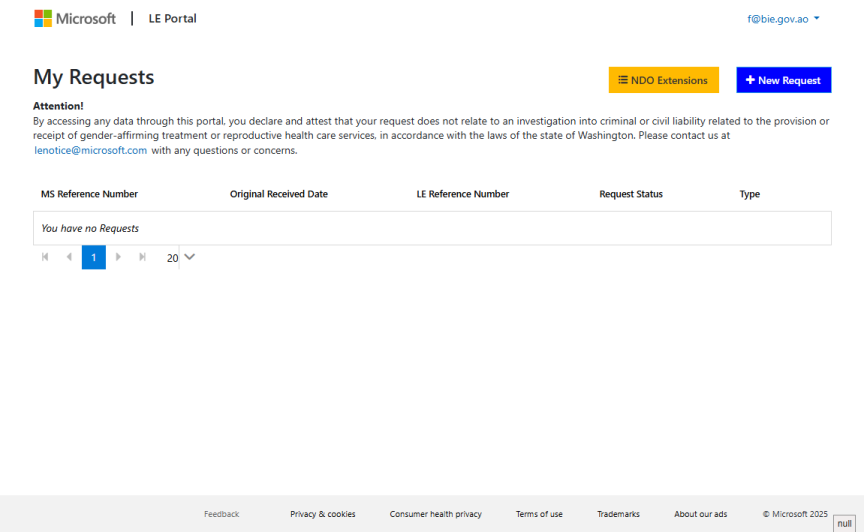
Task: Sort by MS Reference Number column
Action: [x=89, y=194]
